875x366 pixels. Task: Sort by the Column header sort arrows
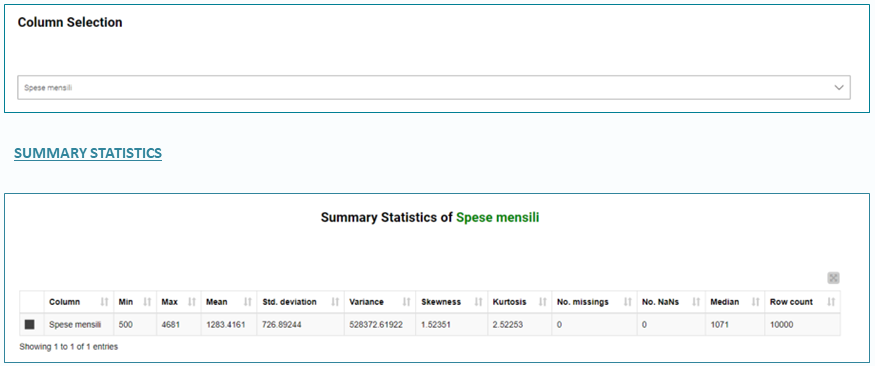(104, 302)
